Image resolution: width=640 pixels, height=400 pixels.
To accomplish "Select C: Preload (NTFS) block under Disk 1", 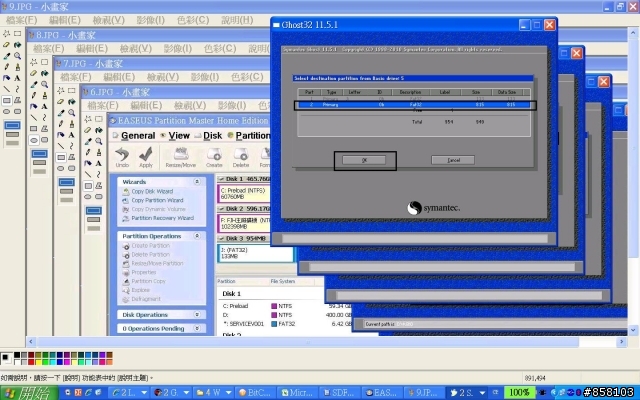I will (x=244, y=193).
